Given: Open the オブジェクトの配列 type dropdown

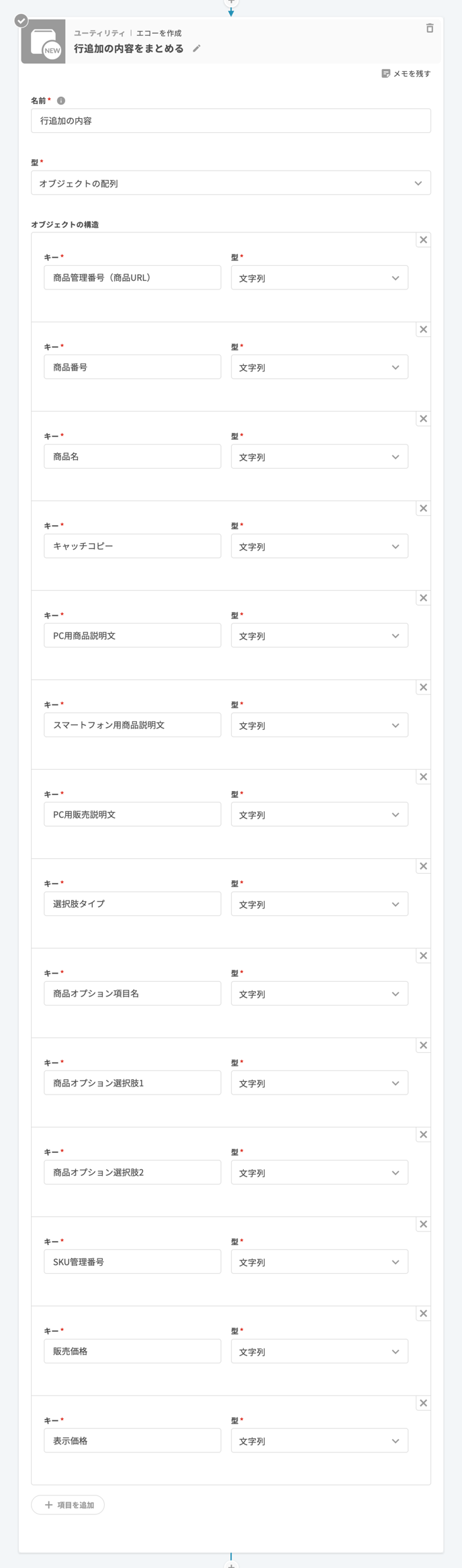Looking at the screenshot, I should click(230, 183).
